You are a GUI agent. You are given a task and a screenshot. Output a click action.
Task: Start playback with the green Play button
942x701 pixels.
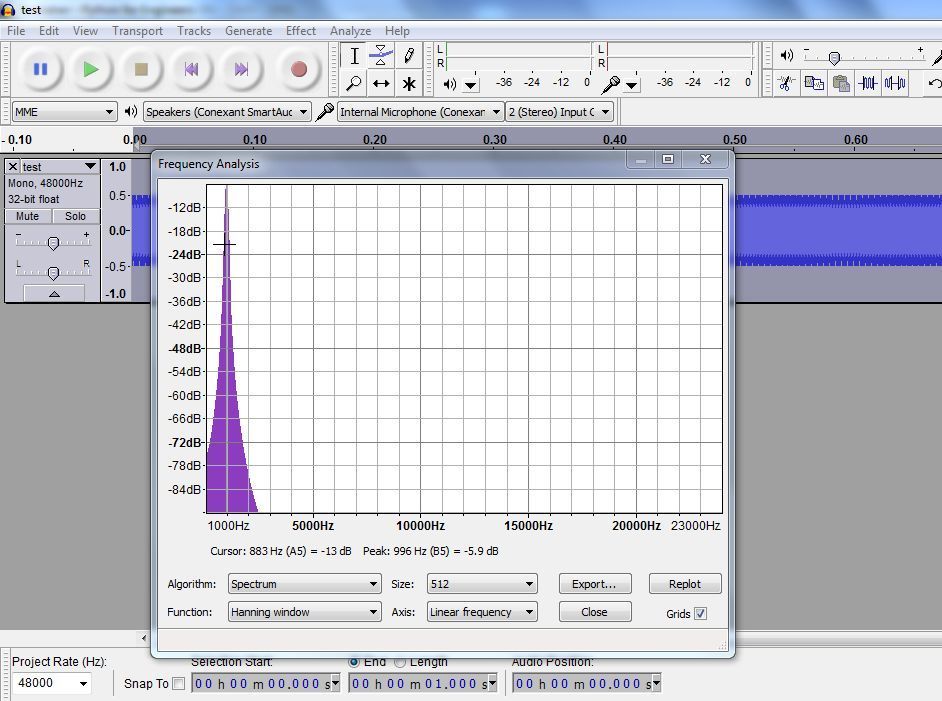pyautogui.click(x=91, y=69)
